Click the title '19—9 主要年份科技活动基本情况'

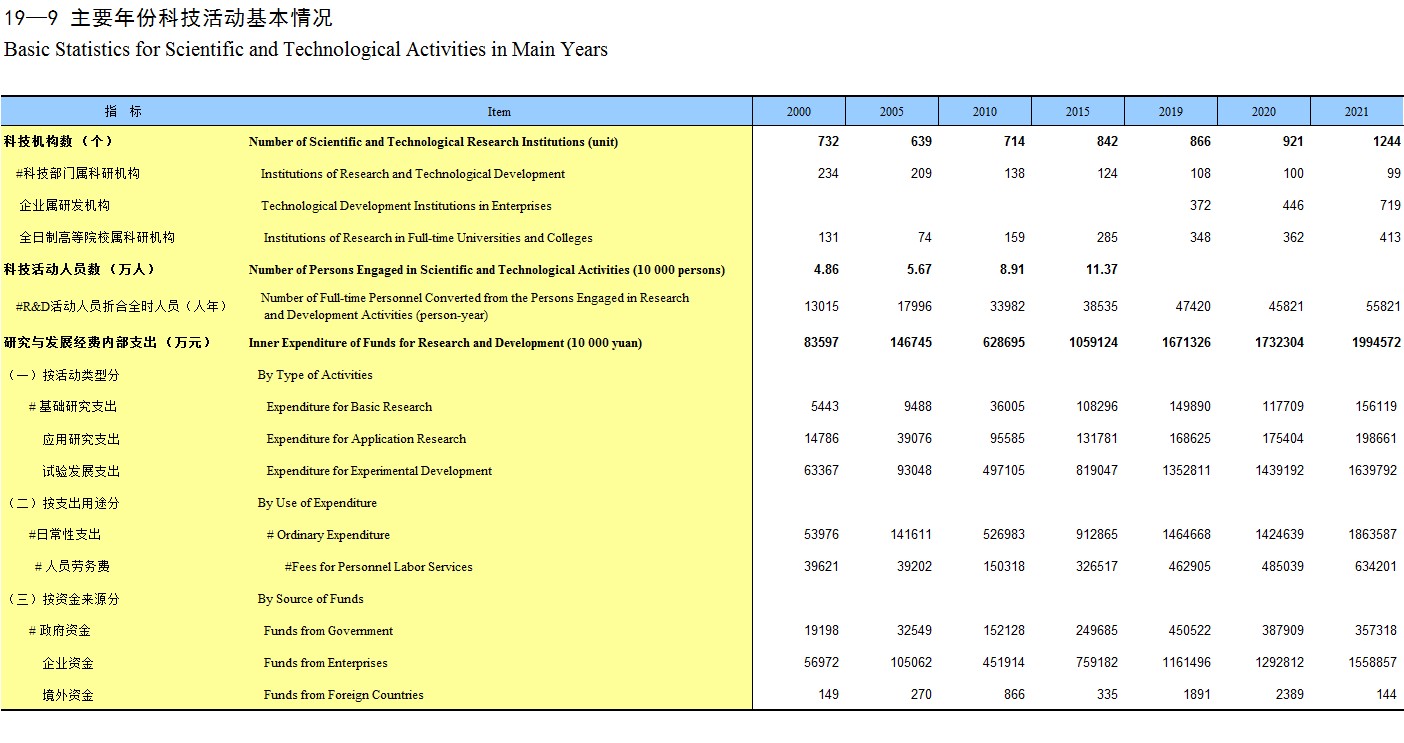tap(169, 18)
